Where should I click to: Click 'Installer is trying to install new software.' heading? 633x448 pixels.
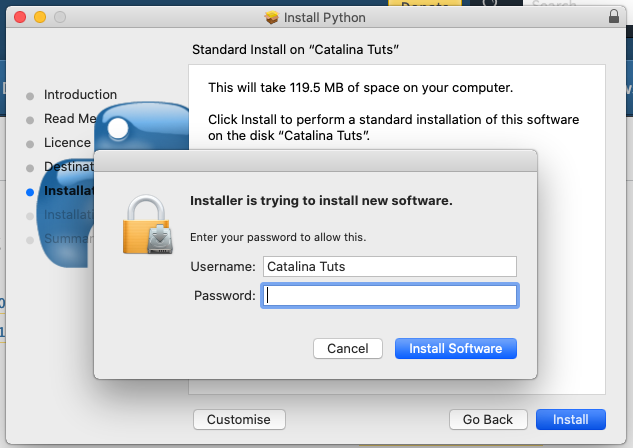coord(321,201)
